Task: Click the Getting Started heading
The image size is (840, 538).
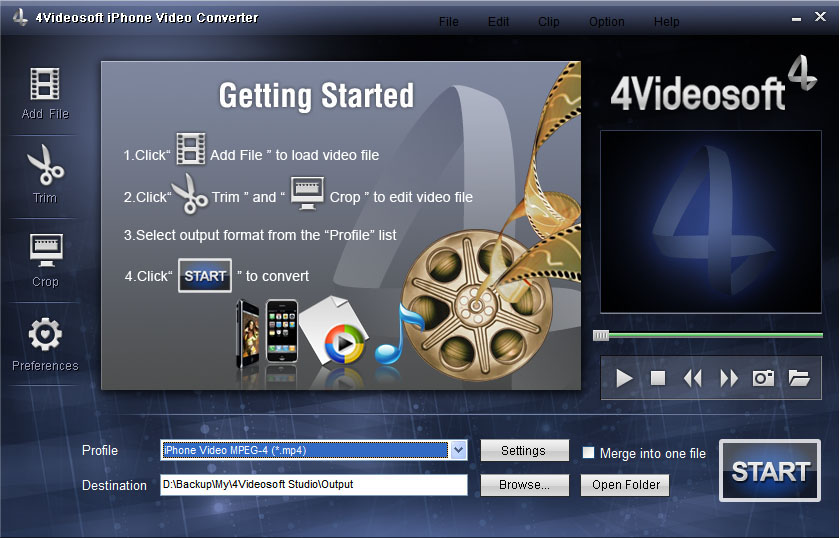Action: pyautogui.click(x=316, y=96)
